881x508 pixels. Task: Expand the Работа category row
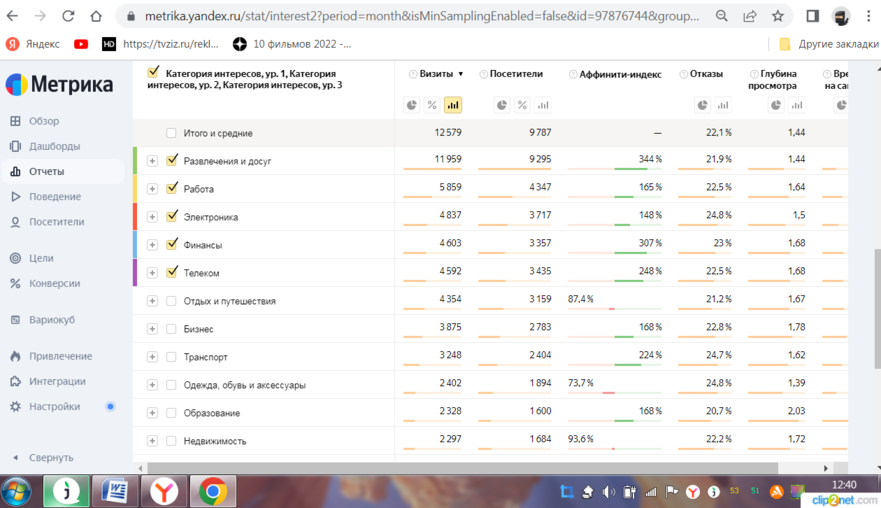pyautogui.click(x=152, y=189)
